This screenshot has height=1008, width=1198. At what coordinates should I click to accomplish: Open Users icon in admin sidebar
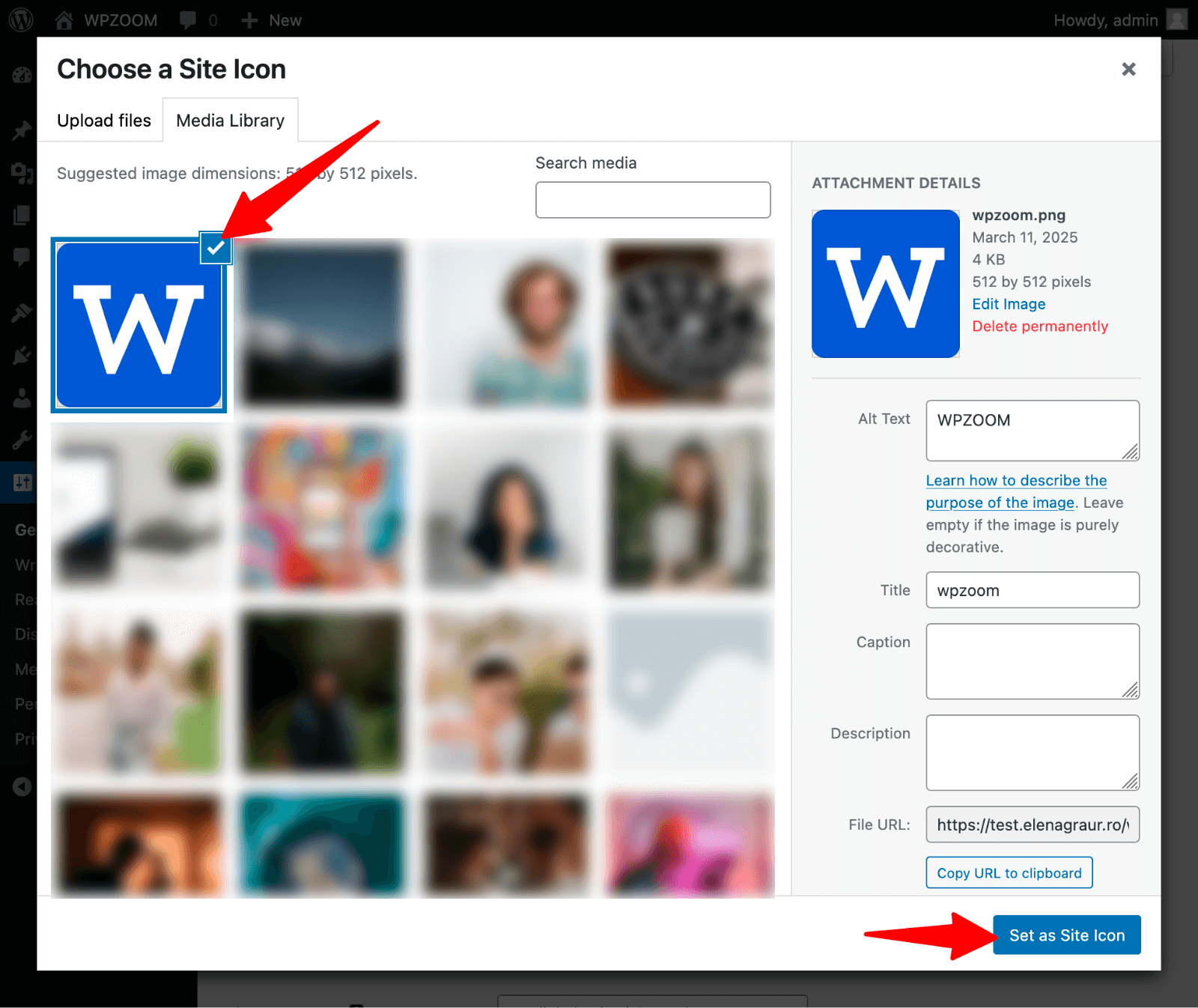pyautogui.click(x=22, y=398)
